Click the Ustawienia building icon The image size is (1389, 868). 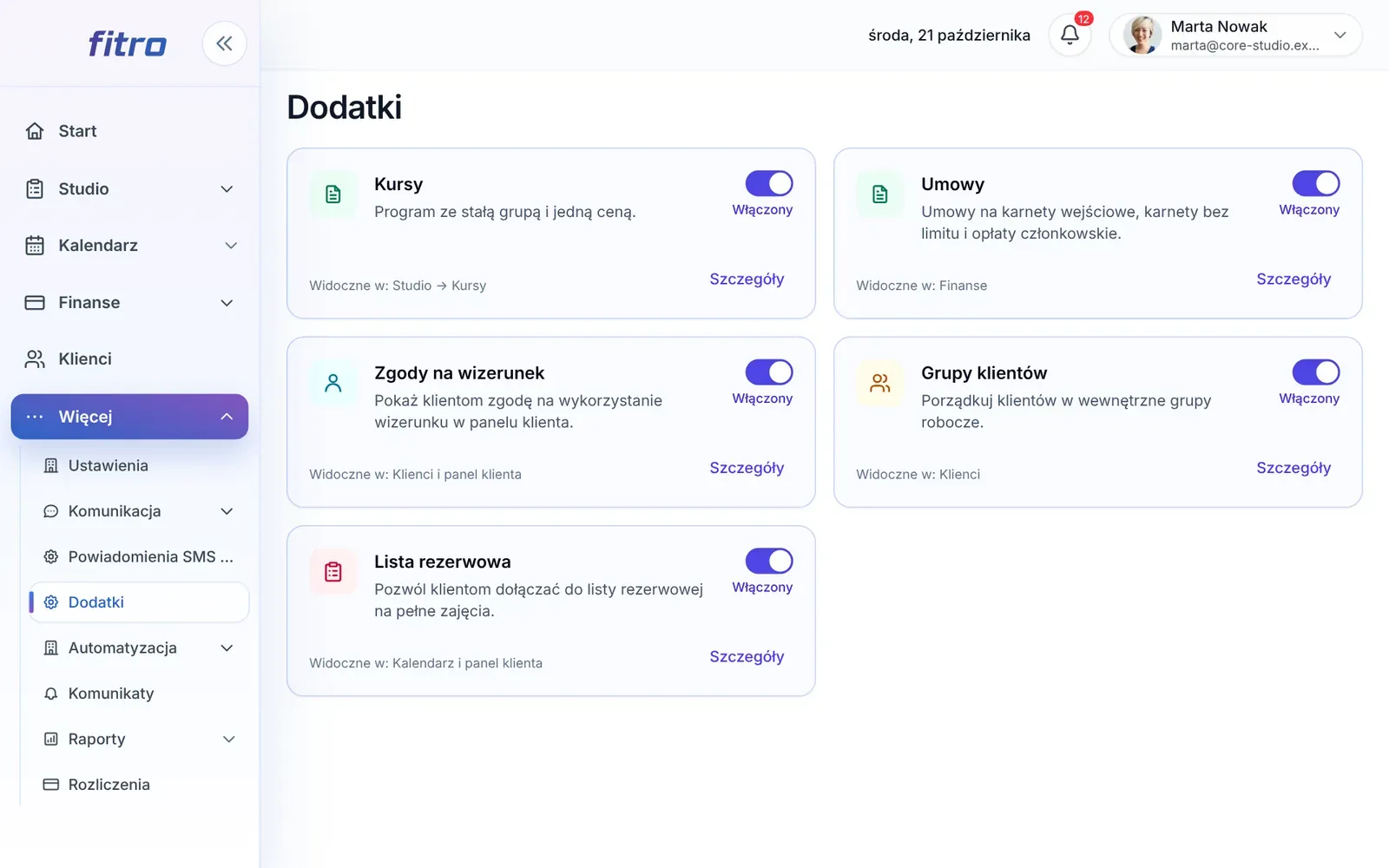pos(51,466)
